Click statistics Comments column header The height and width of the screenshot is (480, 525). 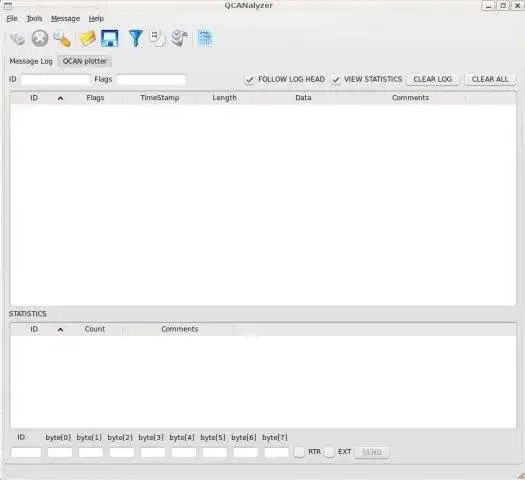point(179,329)
